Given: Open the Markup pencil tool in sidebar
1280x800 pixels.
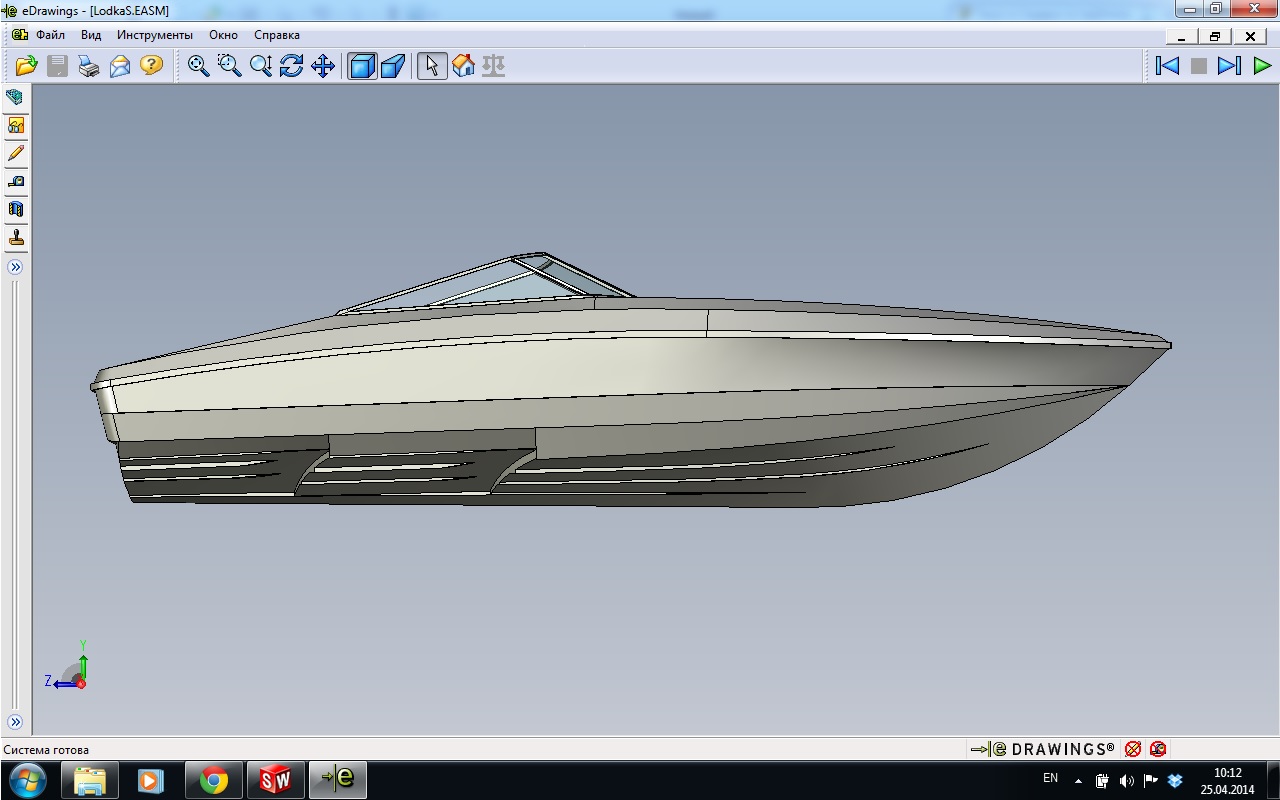Looking at the screenshot, I should [x=16, y=153].
